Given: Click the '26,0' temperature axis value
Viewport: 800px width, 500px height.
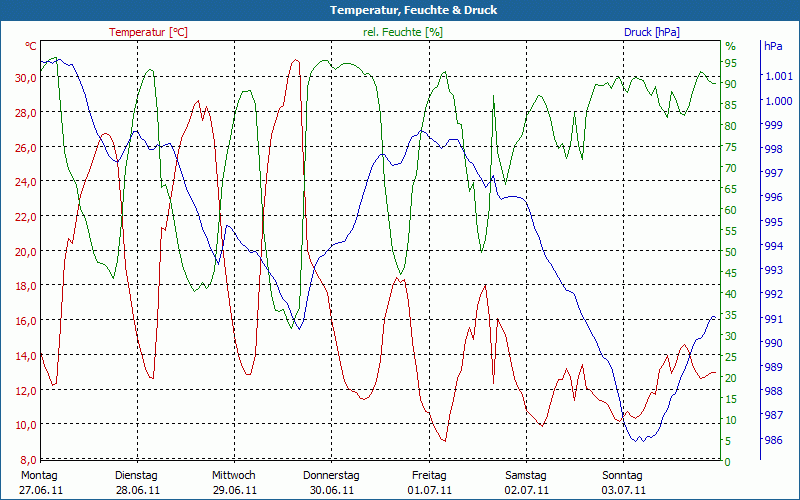Looking at the screenshot, I should click(26, 147).
